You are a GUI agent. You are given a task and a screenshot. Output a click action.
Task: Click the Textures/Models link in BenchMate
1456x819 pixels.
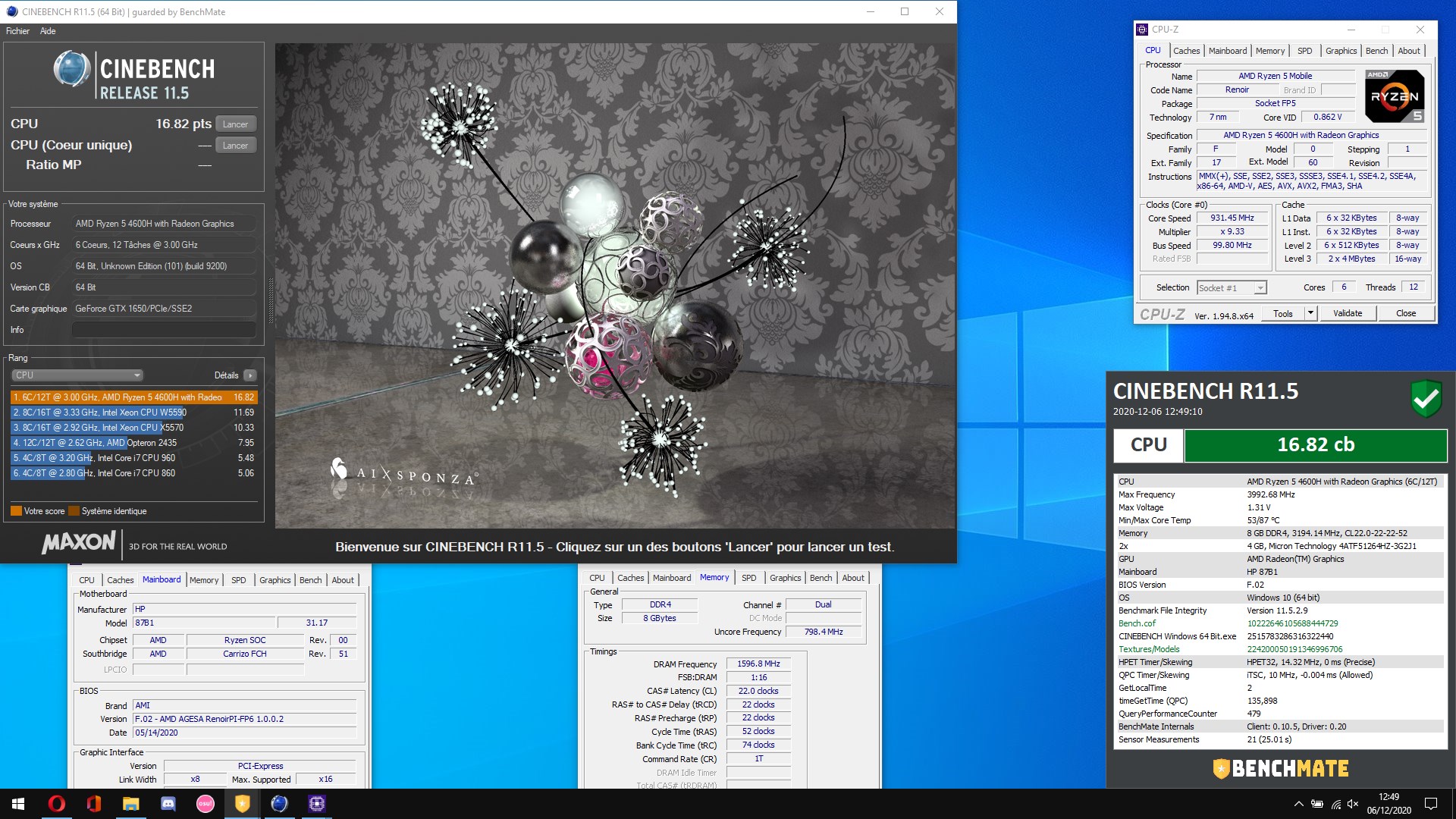1149,649
